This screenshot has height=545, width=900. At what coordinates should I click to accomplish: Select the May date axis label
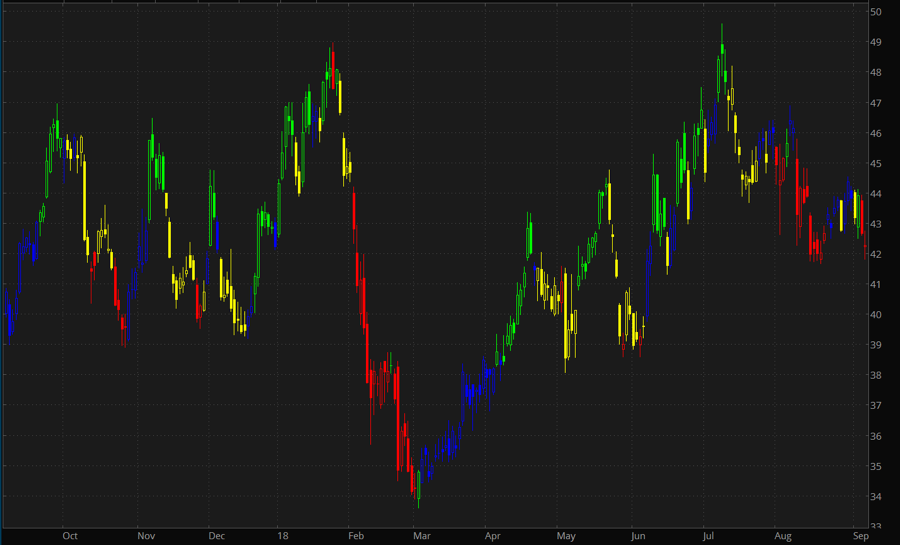click(567, 536)
